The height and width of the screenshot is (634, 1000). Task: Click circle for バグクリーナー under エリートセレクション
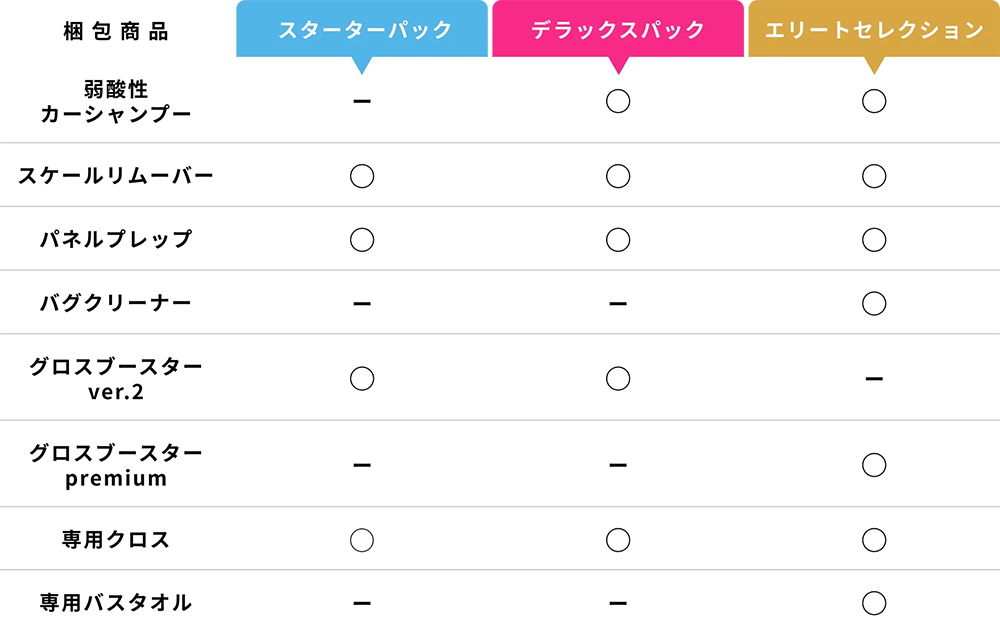pos(874,303)
